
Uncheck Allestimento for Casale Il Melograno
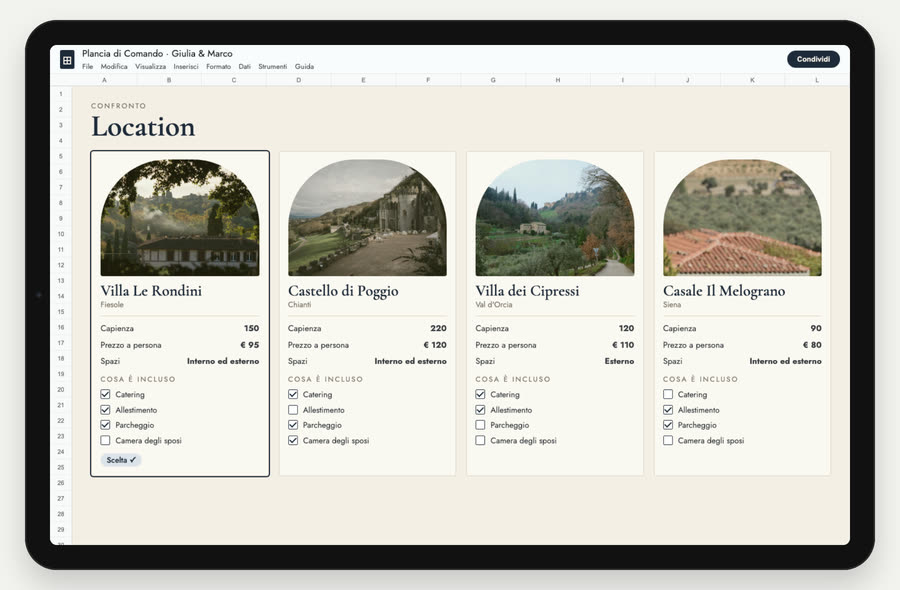click(668, 410)
